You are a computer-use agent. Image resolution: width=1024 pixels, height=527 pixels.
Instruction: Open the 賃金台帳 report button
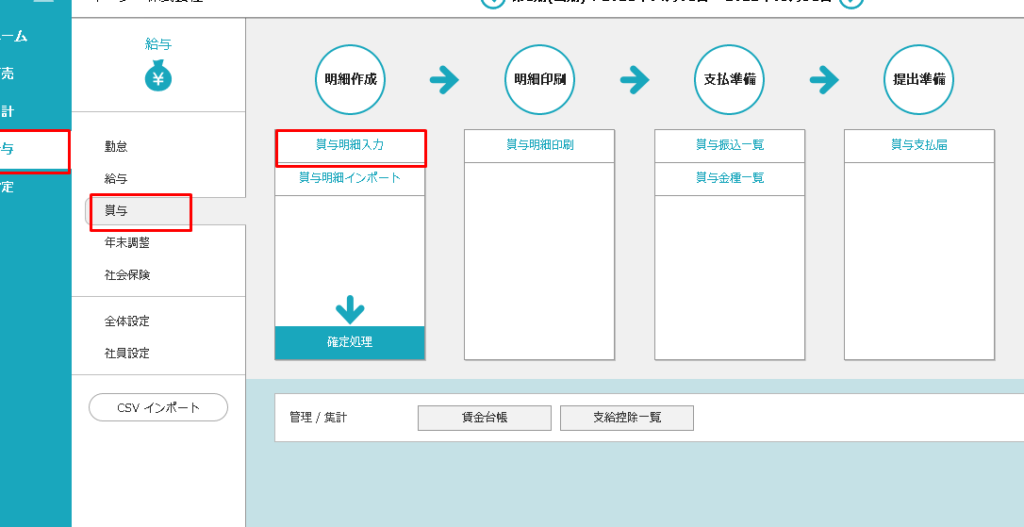[484, 418]
